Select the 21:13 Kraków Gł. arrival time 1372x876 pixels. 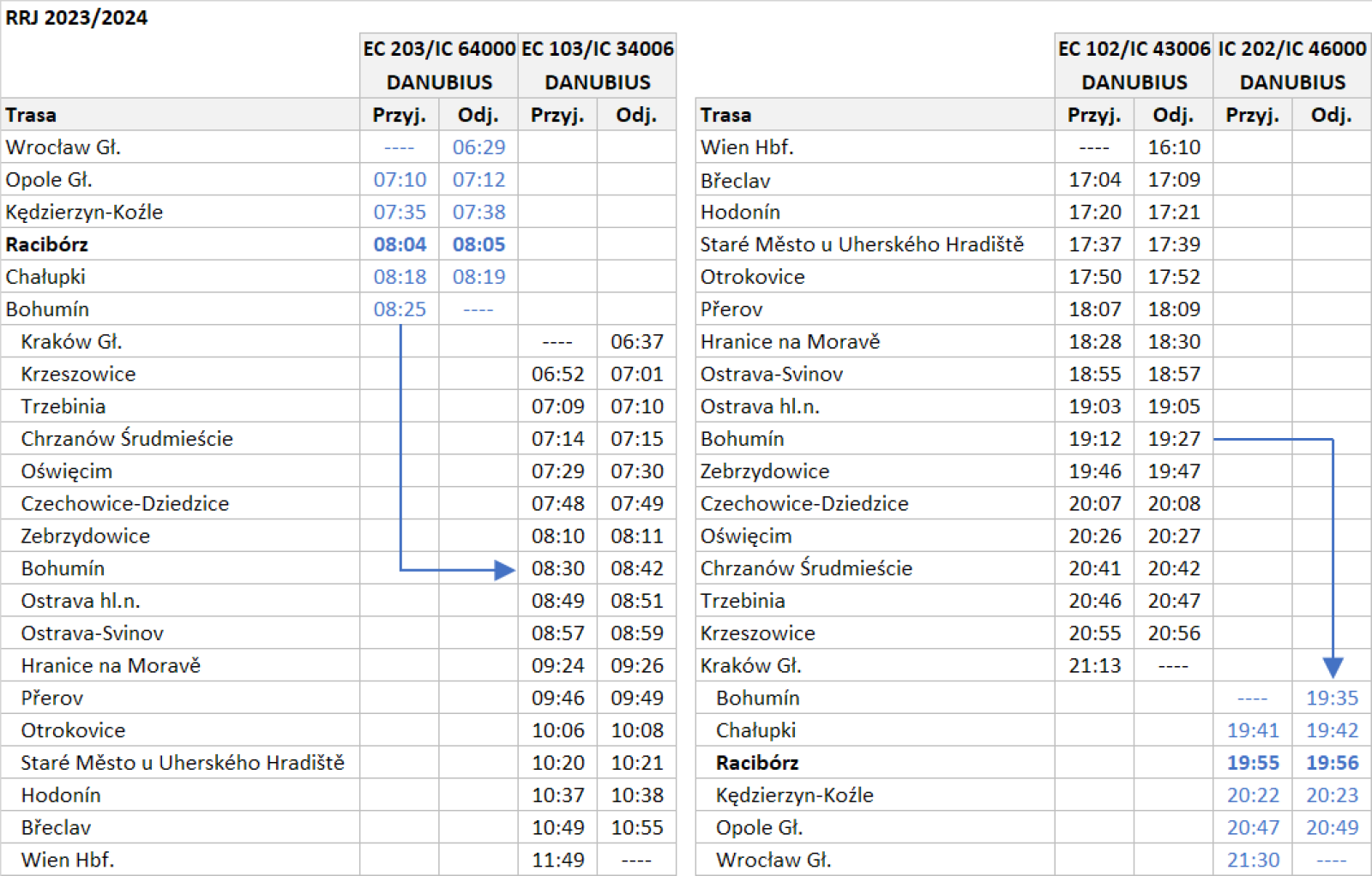coord(1094,666)
